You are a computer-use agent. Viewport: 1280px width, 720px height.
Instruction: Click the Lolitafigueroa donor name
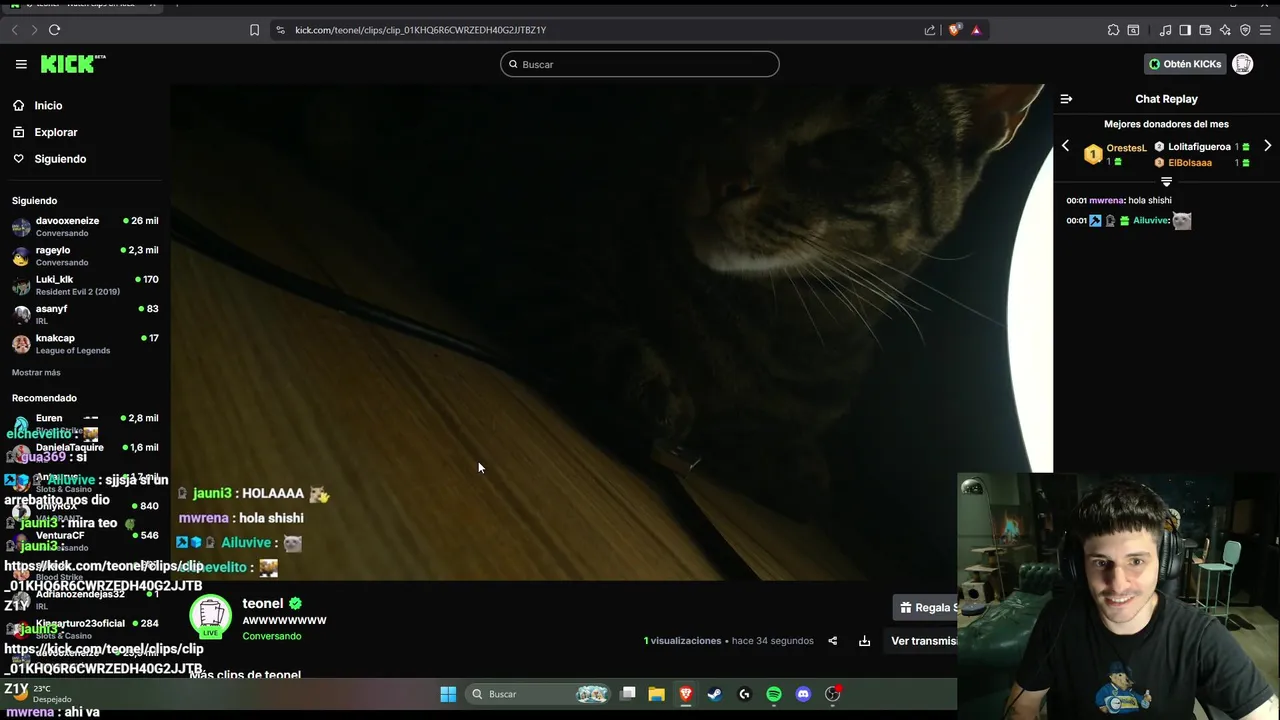tap(1199, 147)
